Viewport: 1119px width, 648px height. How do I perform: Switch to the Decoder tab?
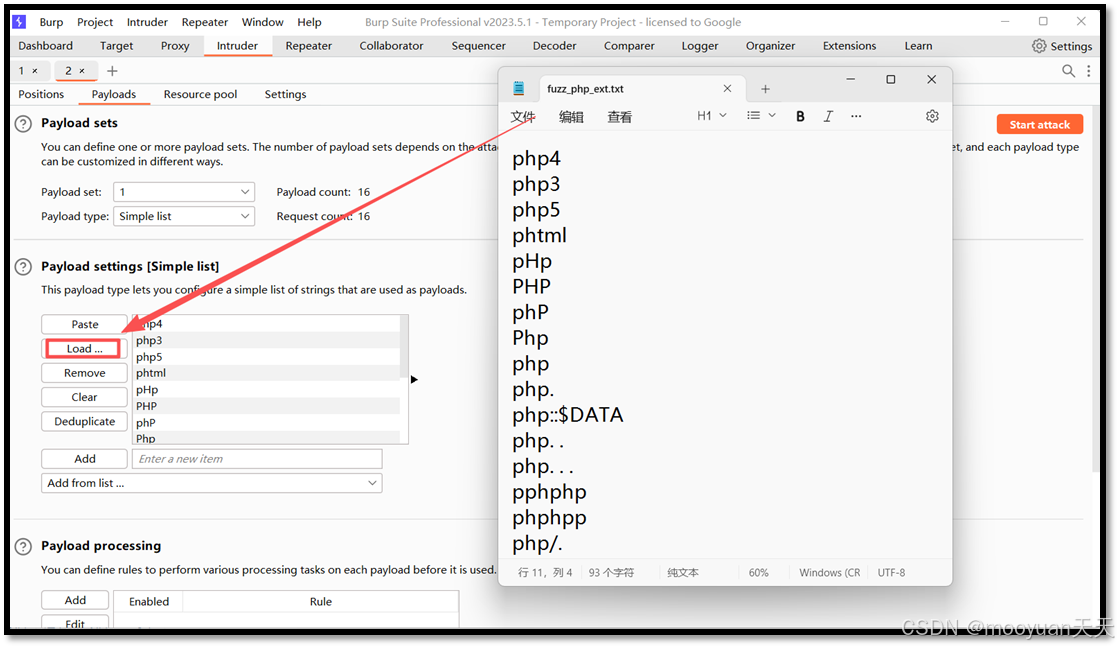[x=555, y=46]
